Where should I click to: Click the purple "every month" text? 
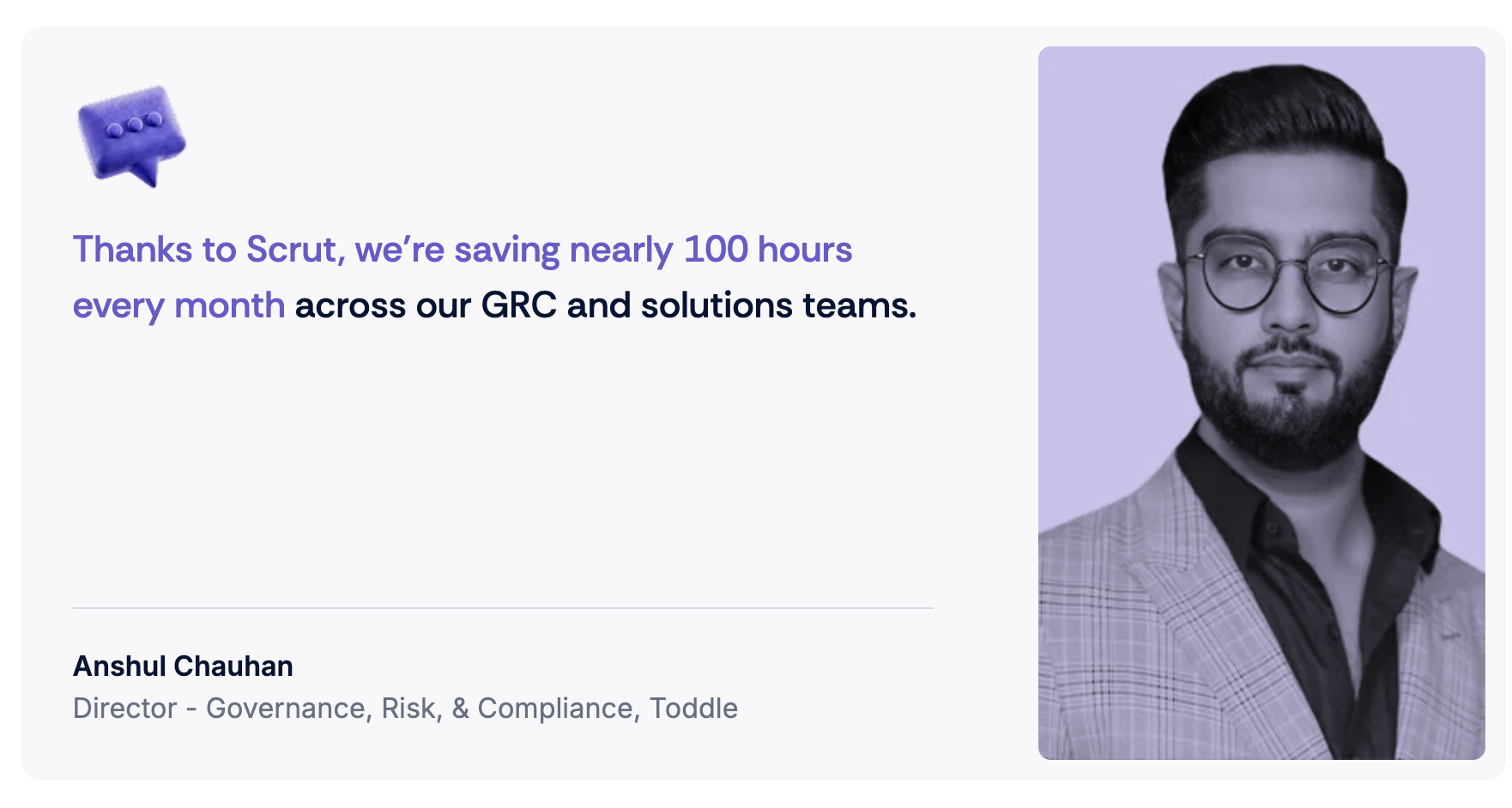(x=178, y=305)
